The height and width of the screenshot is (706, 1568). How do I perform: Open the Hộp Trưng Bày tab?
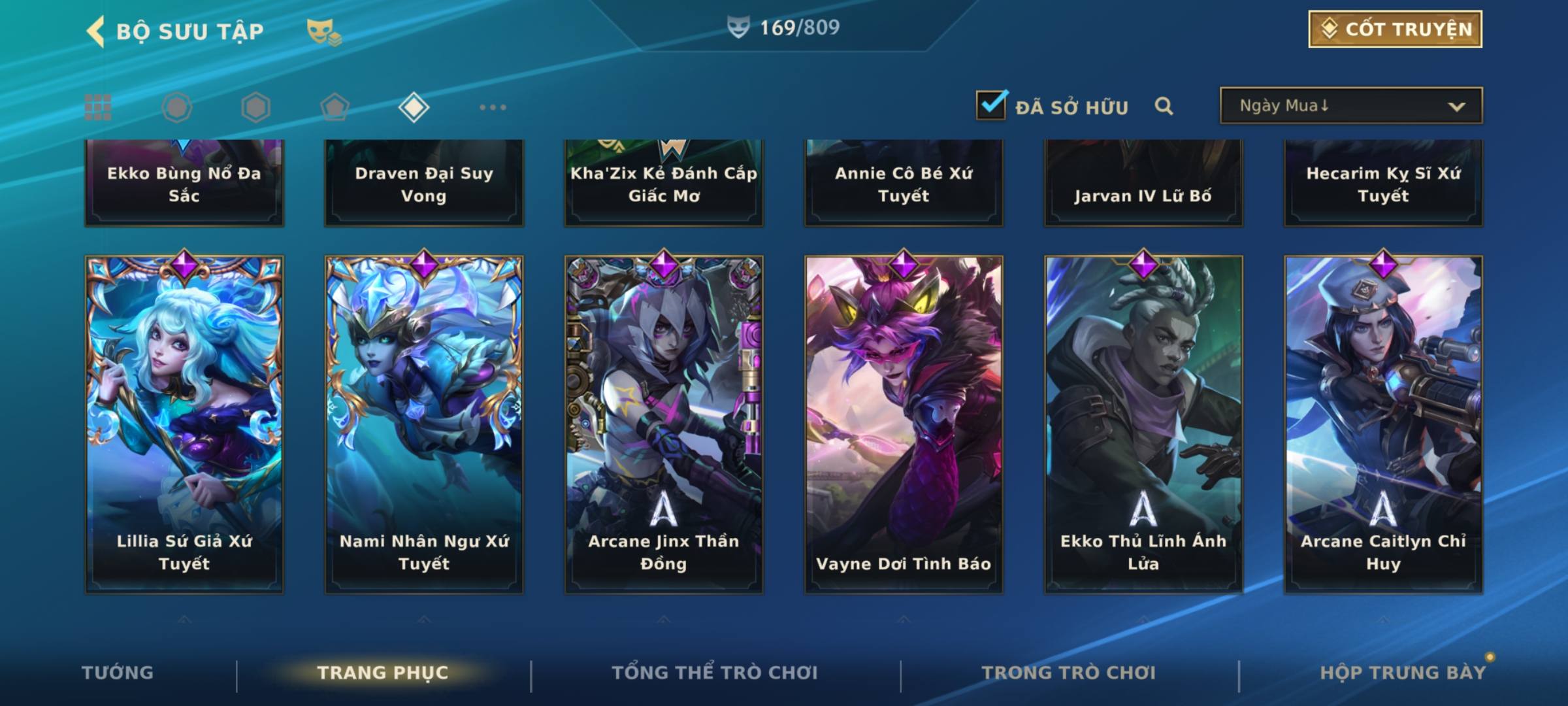pyautogui.click(x=1403, y=673)
